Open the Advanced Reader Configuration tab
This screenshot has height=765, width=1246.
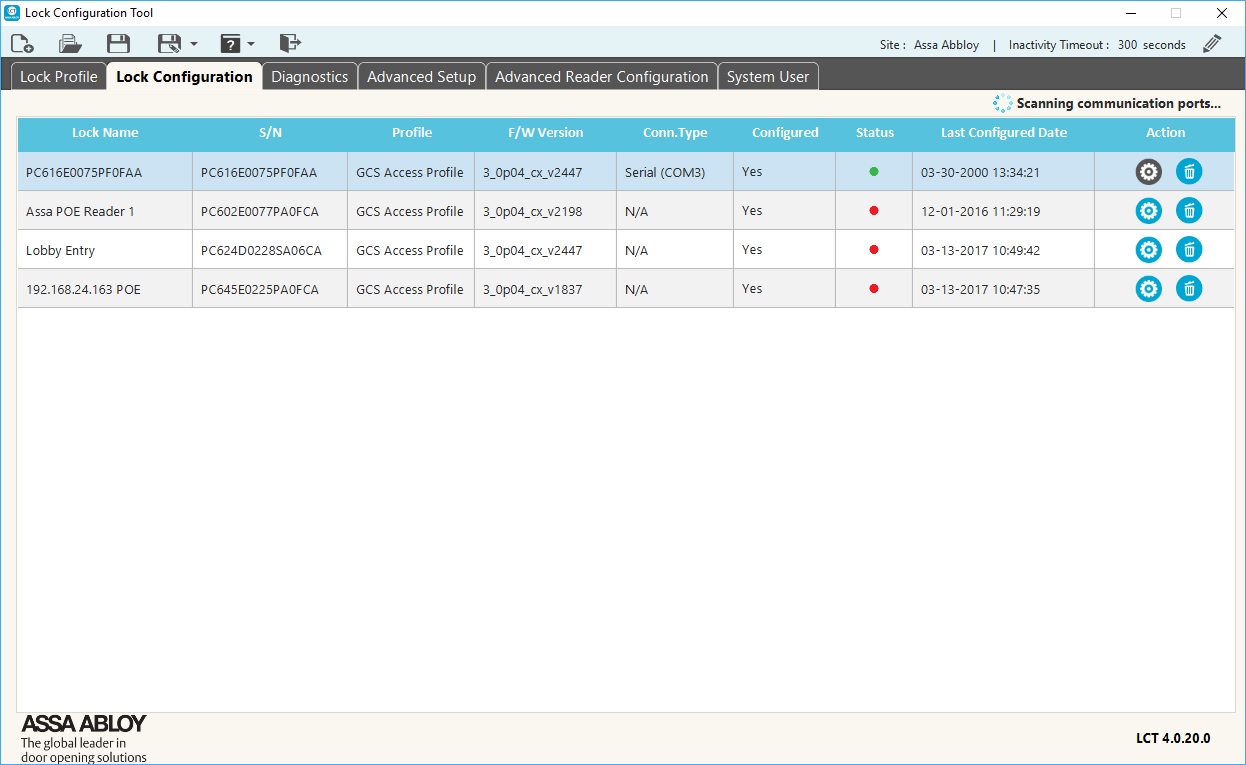601,75
